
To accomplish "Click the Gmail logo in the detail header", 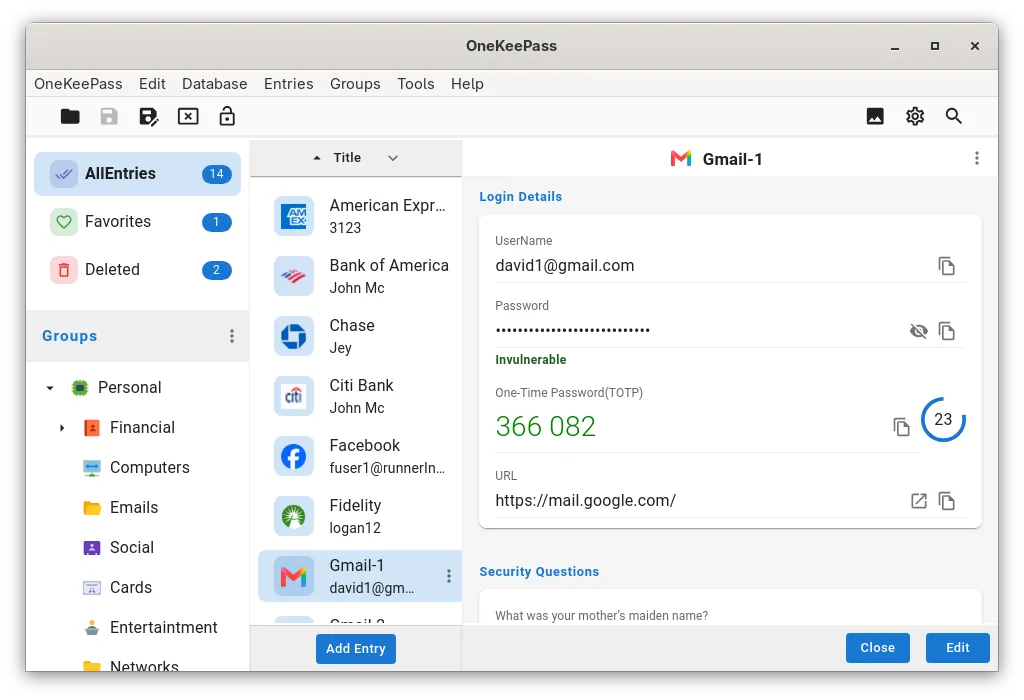I will pyautogui.click(x=680, y=159).
